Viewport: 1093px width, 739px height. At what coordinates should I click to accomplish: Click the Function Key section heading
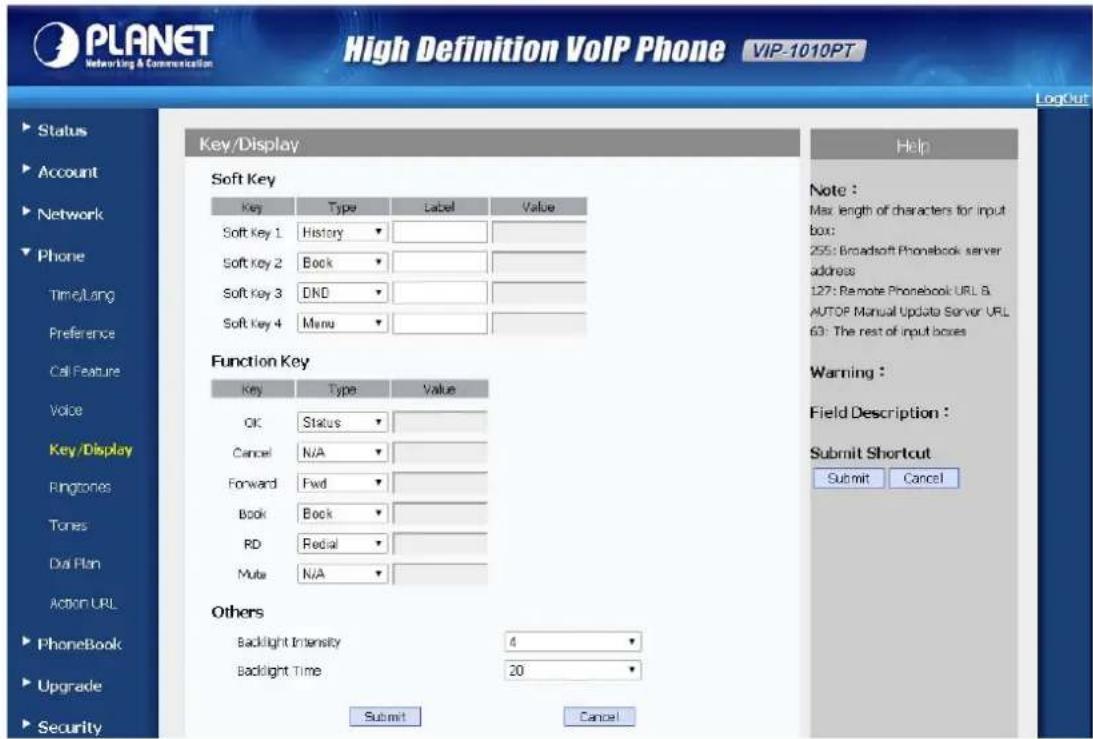(x=260, y=361)
